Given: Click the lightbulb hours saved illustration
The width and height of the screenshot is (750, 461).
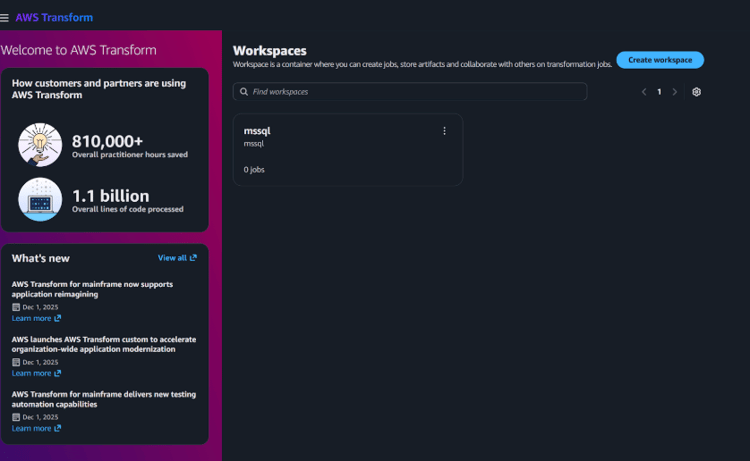Looking at the screenshot, I should click(x=40, y=145).
